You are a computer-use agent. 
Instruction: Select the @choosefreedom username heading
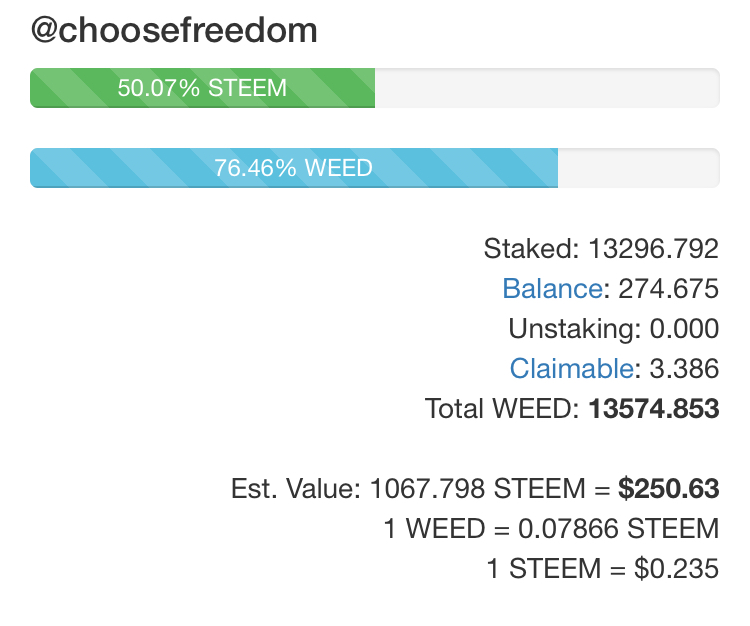[174, 31]
